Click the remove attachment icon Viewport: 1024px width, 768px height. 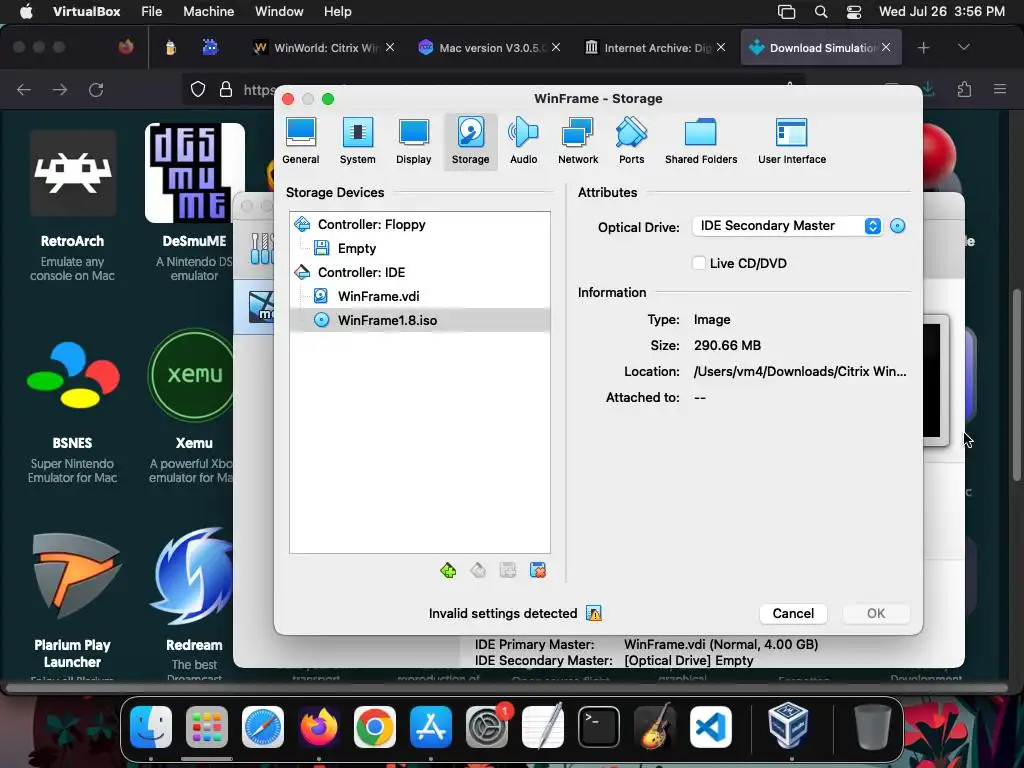(537, 571)
